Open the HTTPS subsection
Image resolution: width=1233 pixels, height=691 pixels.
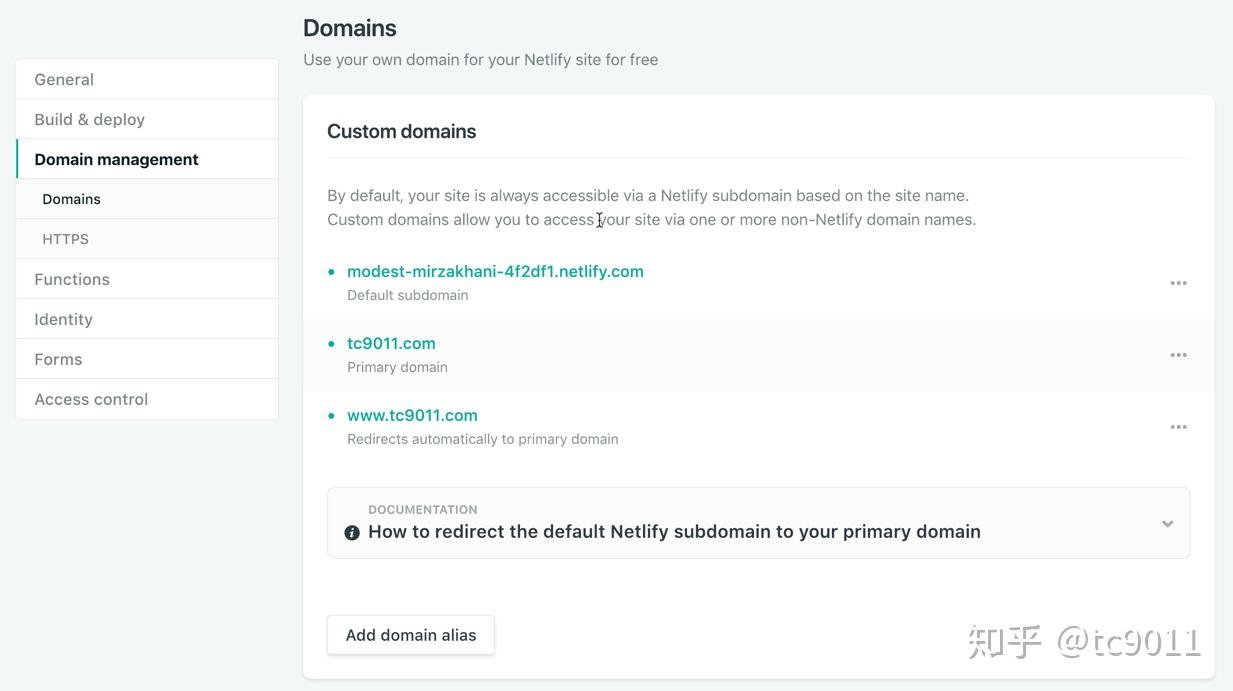pos(65,239)
